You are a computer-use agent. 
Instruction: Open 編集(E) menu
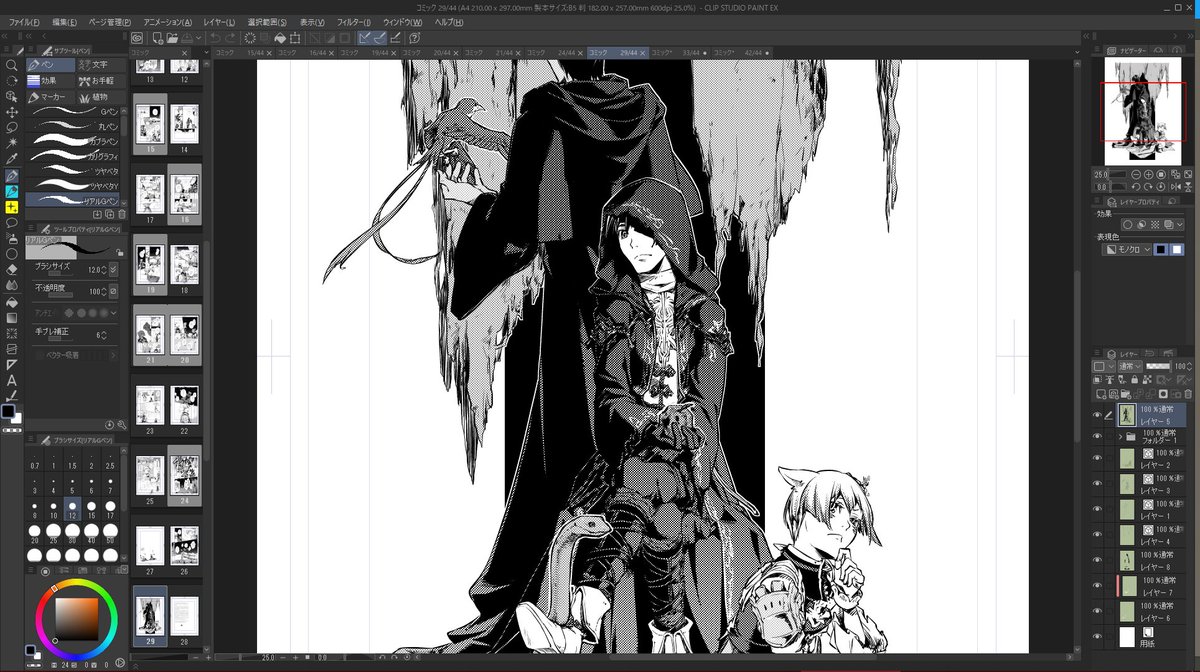click(x=64, y=22)
